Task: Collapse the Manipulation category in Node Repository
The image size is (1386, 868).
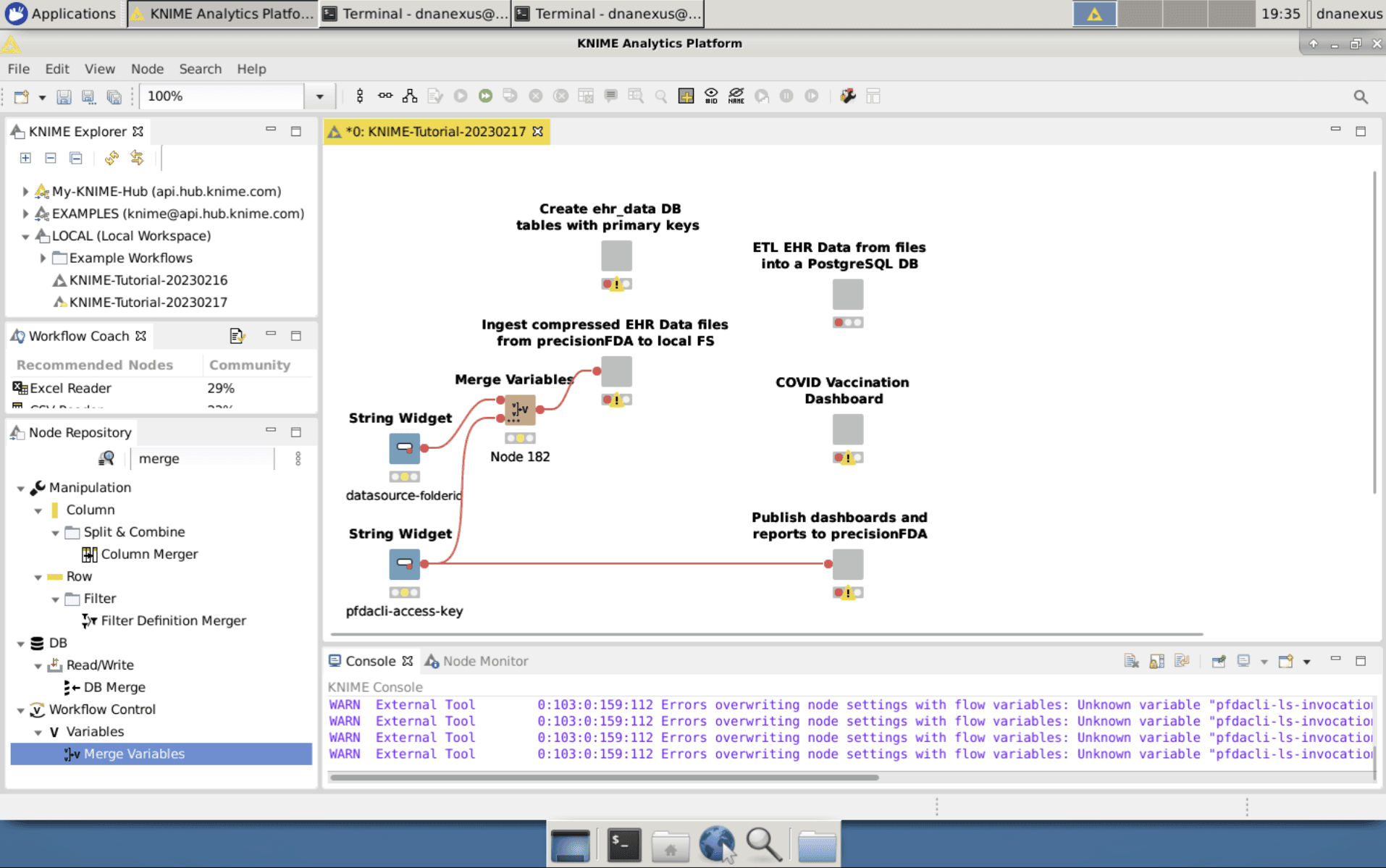Action: [x=21, y=488]
